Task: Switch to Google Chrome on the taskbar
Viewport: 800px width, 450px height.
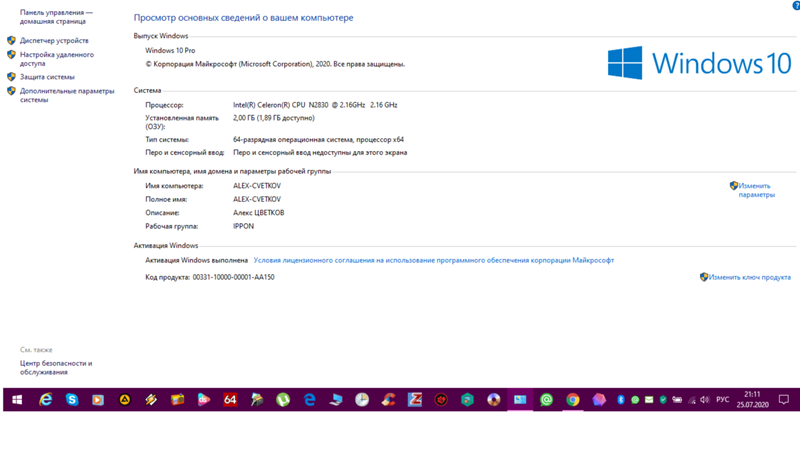Action: click(573, 400)
